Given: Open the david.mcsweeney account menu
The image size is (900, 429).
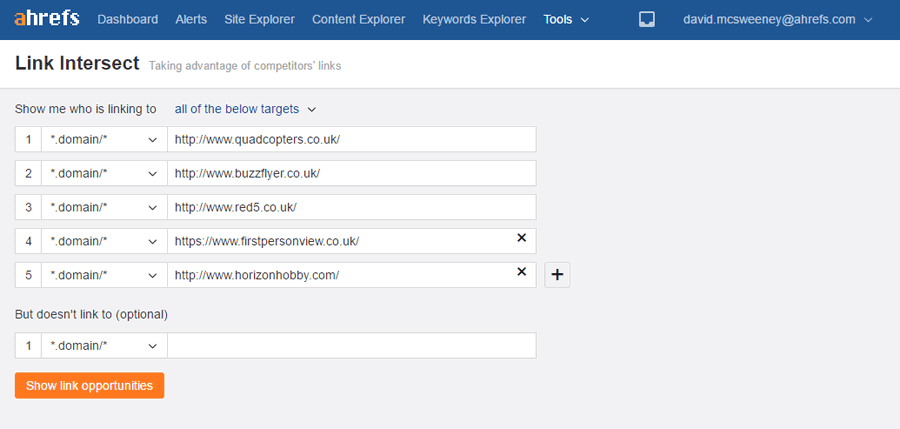Looking at the screenshot, I should 778,20.
